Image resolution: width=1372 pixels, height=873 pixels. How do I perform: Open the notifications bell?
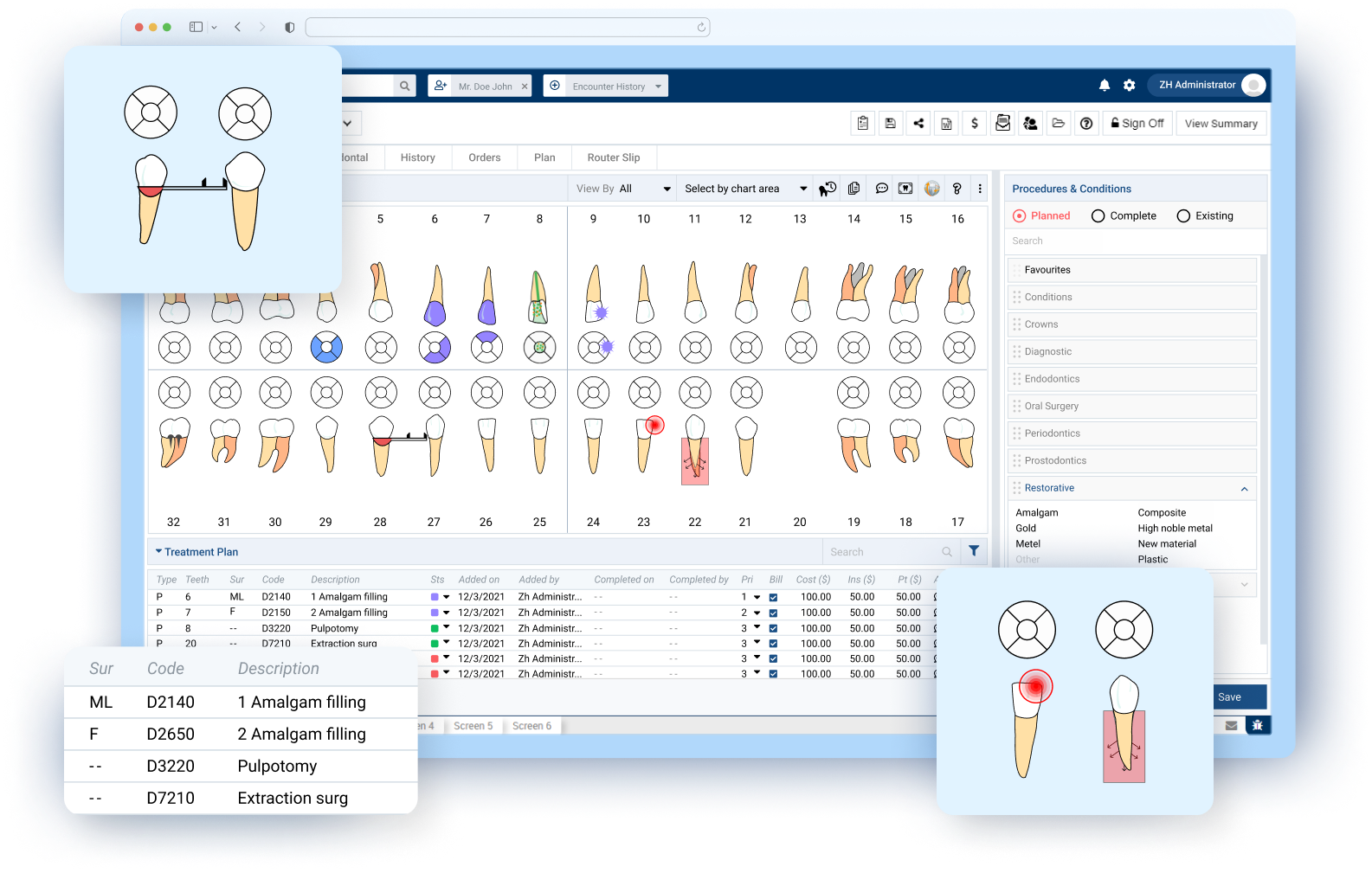(1105, 86)
